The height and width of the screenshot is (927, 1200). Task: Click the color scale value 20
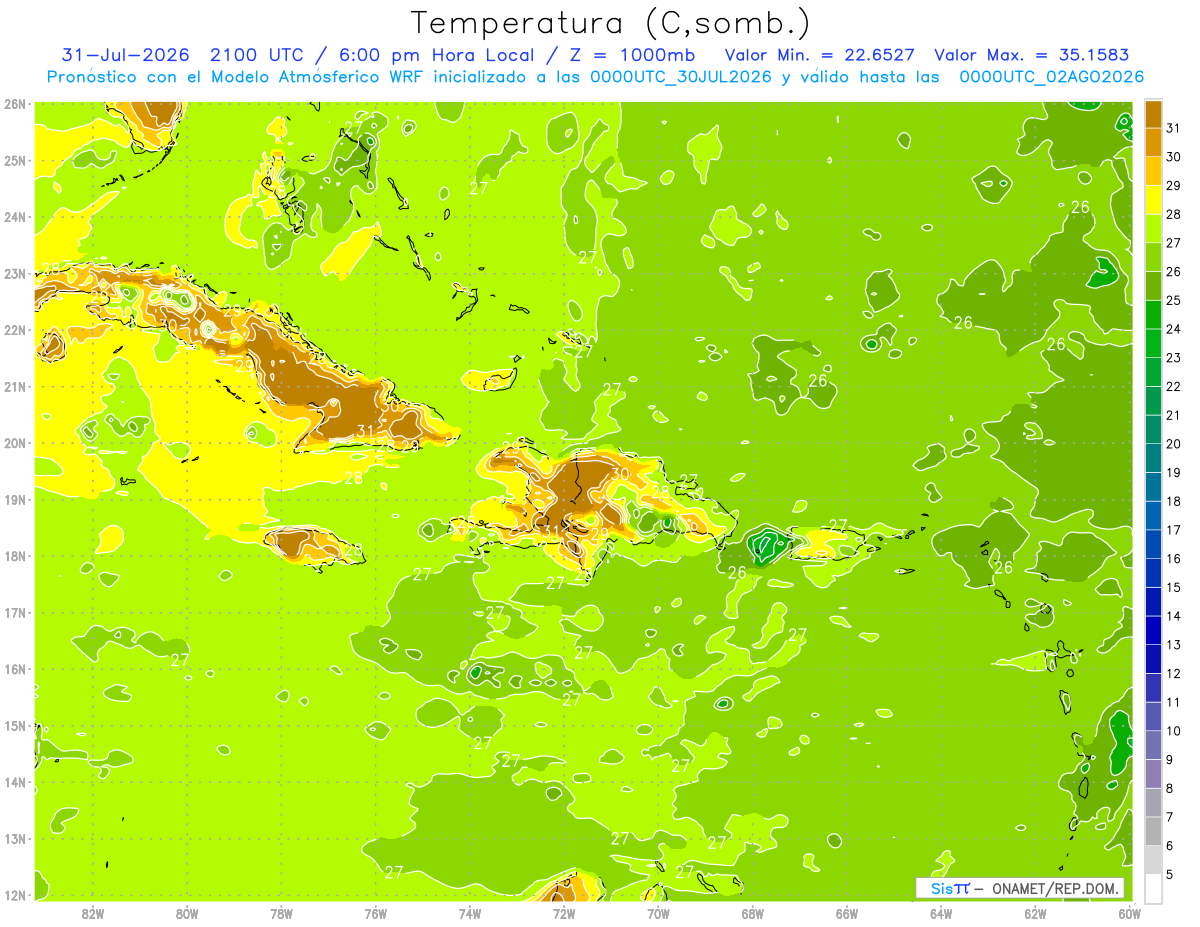(1174, 444)
